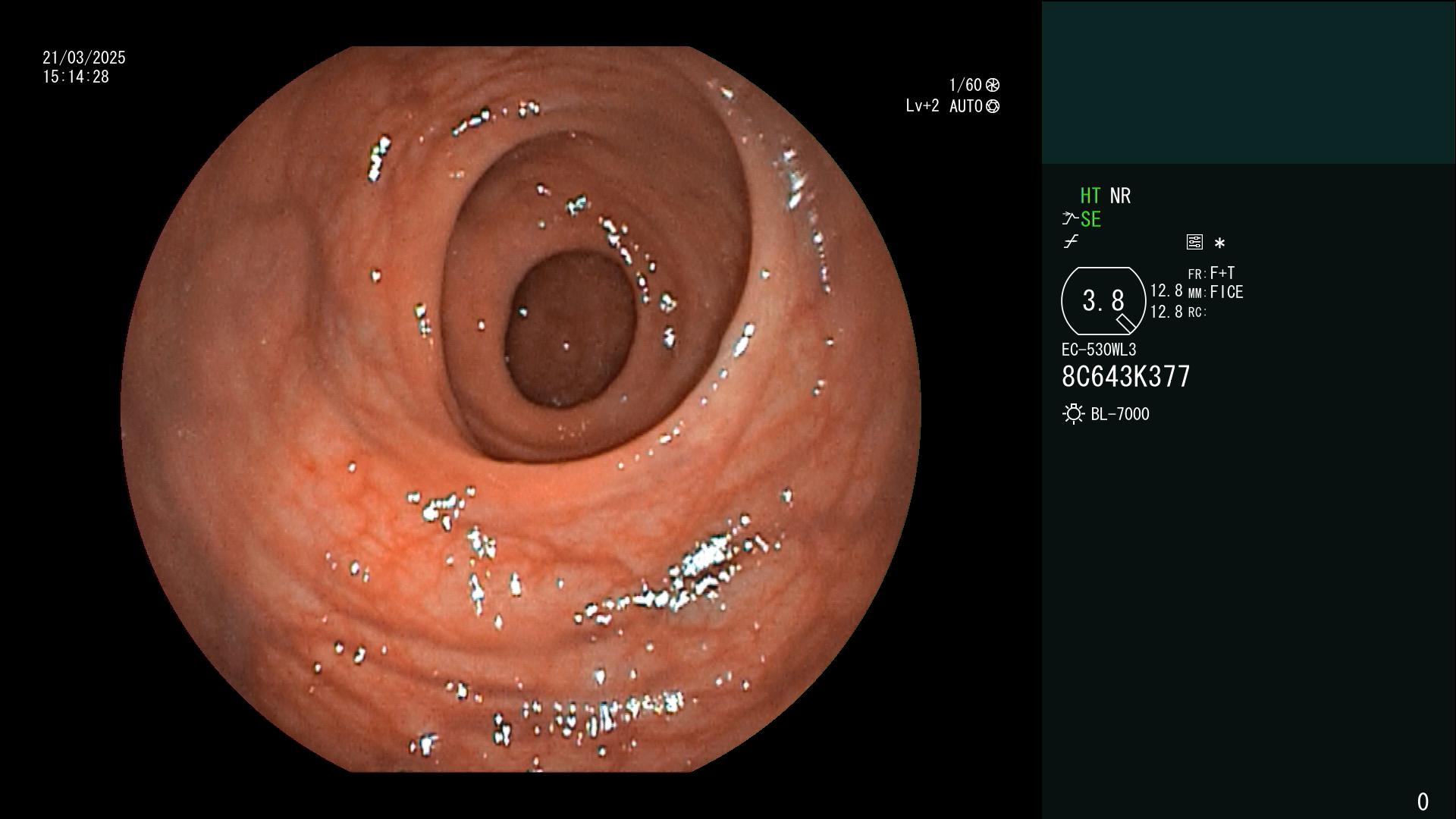1456x819 pixels.
Task: Click the asterisk indicator
Action: [1219, 243]
